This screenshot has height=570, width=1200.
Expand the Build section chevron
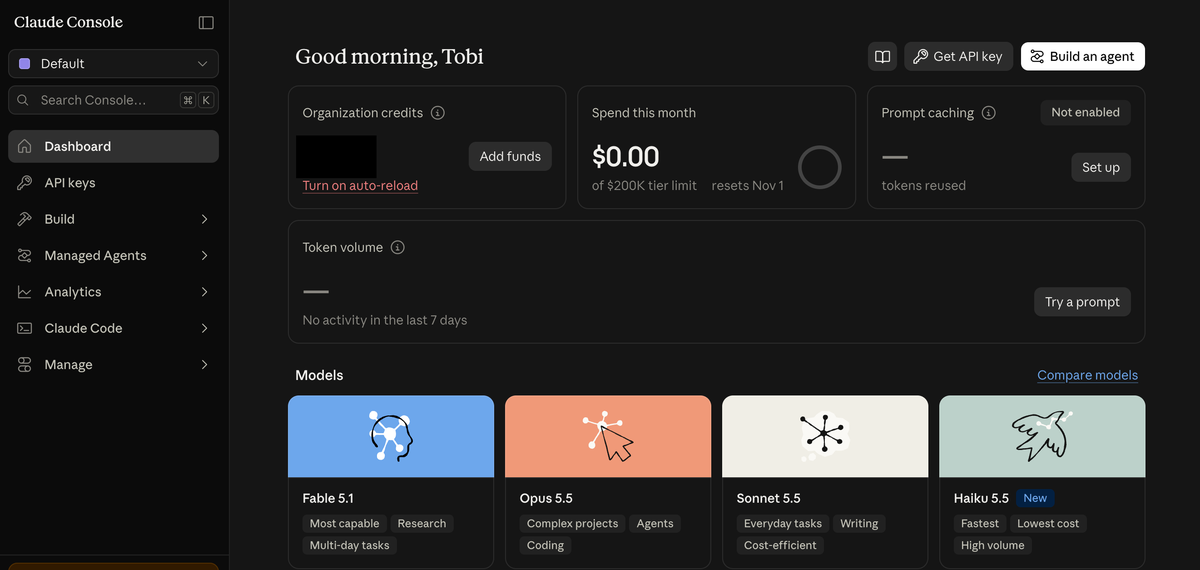(x=204, y=219)
